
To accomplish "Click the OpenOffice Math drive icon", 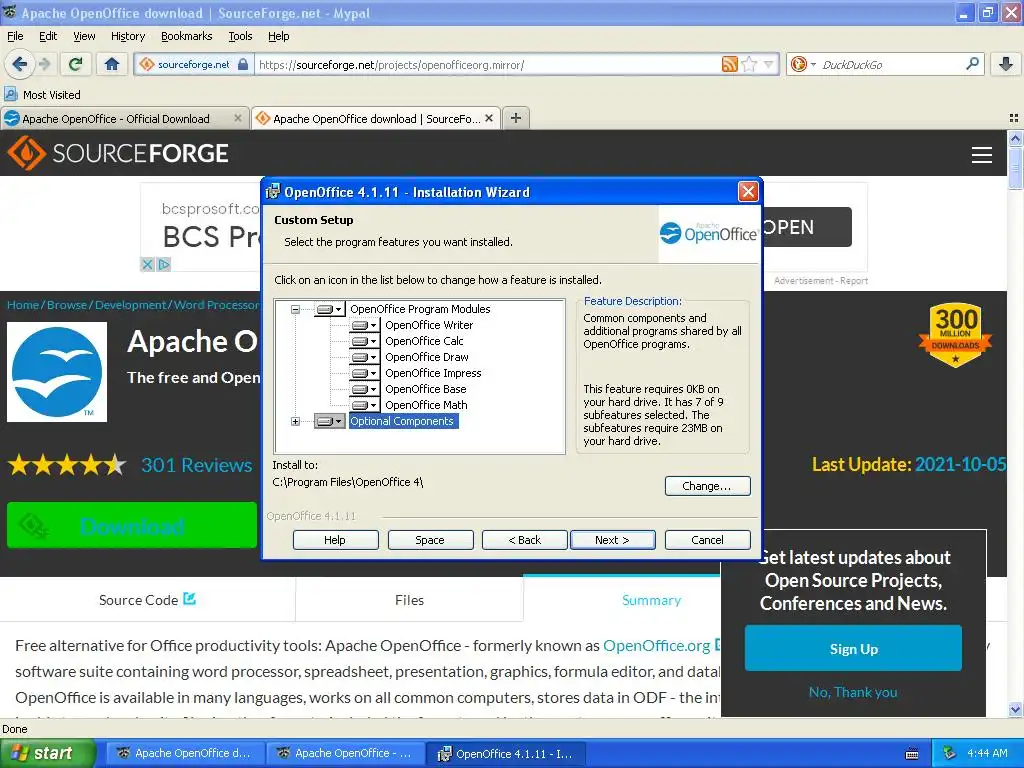I will (364, 405).
